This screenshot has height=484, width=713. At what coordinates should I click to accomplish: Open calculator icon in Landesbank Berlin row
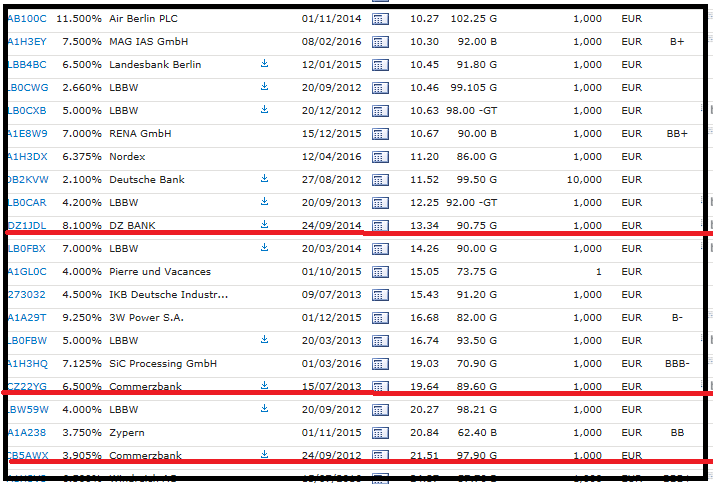(x=380, y=65)
